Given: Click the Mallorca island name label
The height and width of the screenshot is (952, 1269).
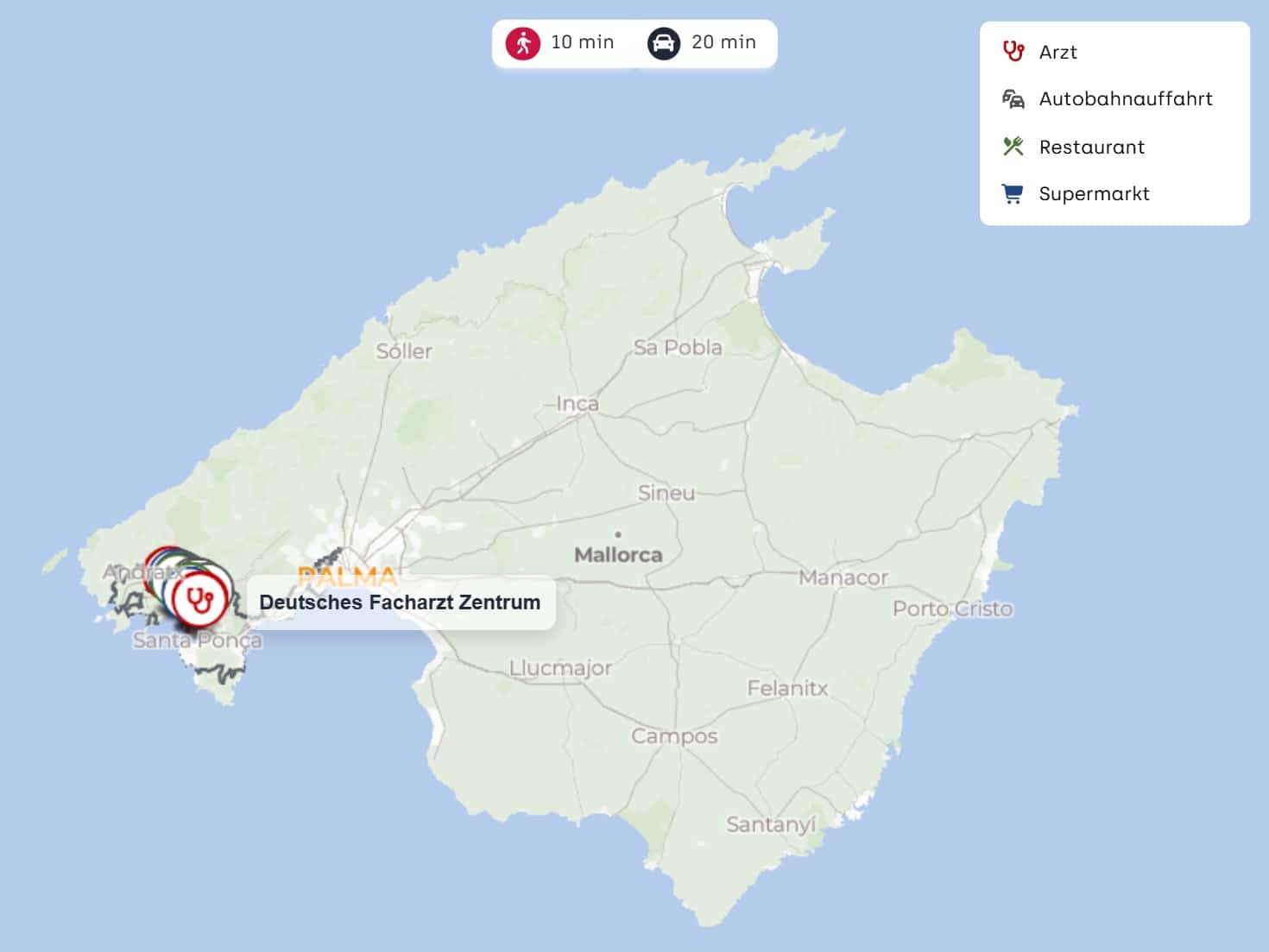Looking at the screenshot, I should tap(618, 555).
